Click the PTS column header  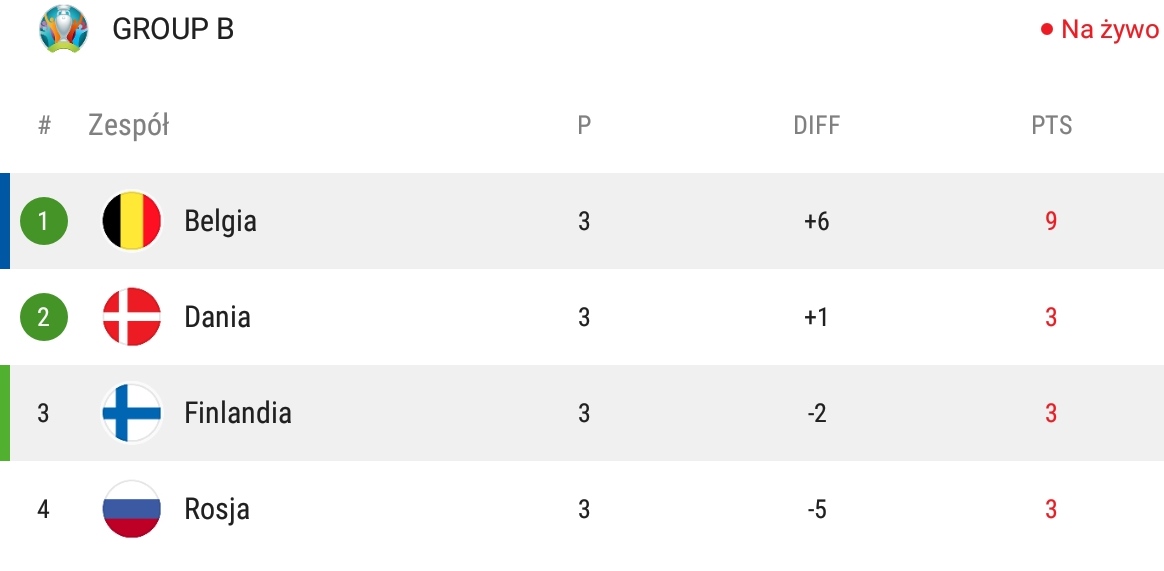click(1052, 125)
